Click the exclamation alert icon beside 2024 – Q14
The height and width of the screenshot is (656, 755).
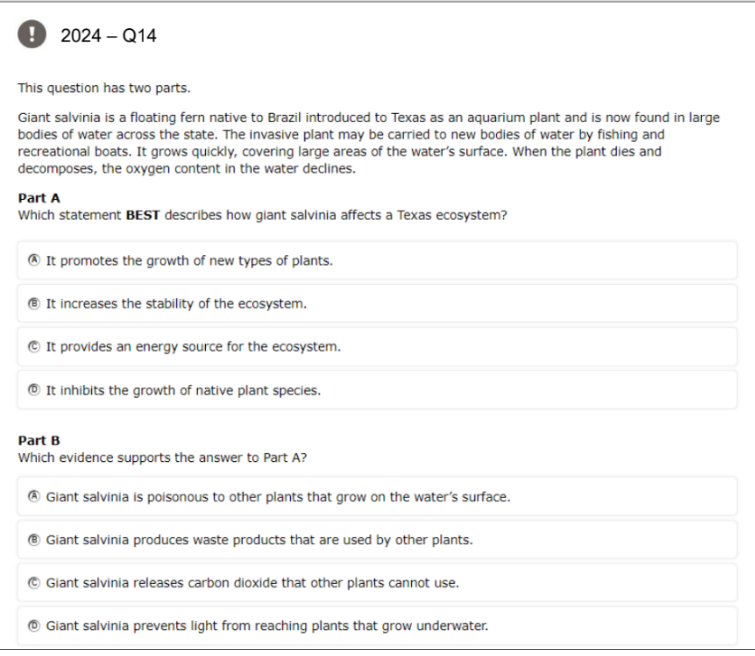tap(32, 34)
